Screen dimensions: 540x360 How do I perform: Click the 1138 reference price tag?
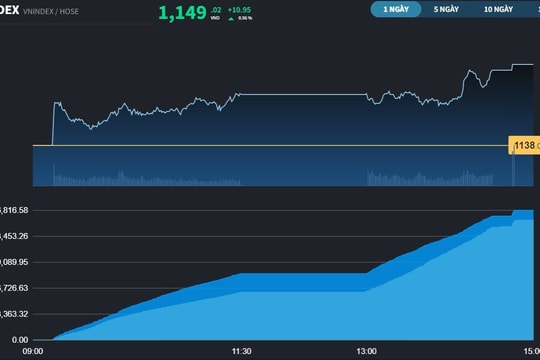(524, 145)
